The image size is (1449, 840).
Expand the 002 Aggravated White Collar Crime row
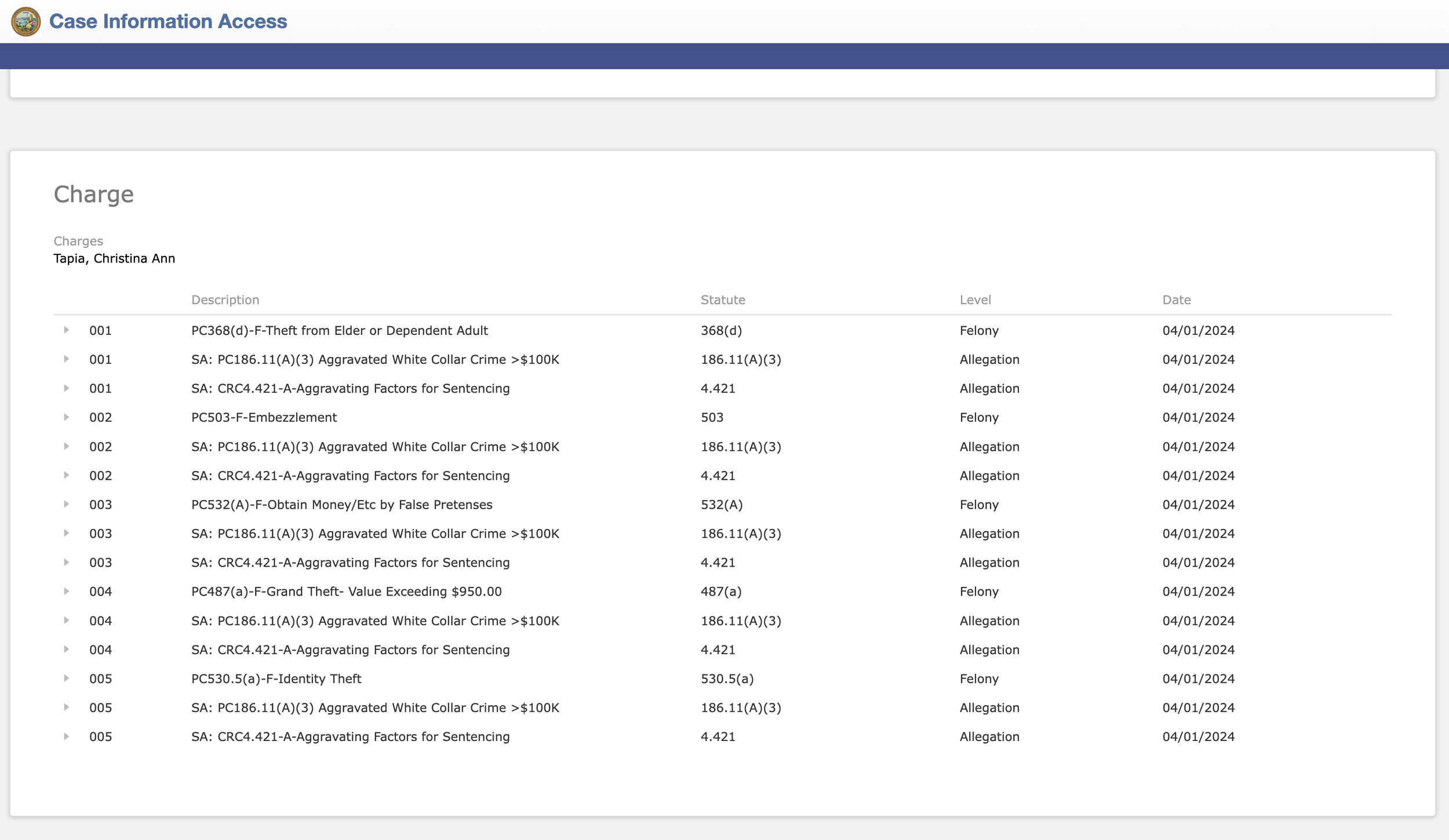67,447
